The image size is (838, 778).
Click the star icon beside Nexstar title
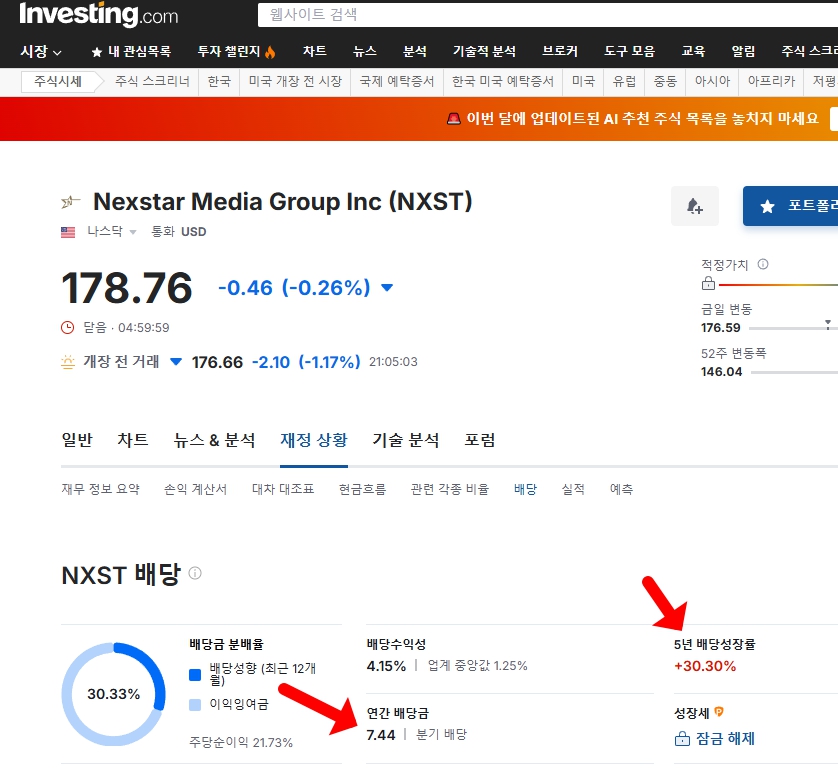pos(70,202)
